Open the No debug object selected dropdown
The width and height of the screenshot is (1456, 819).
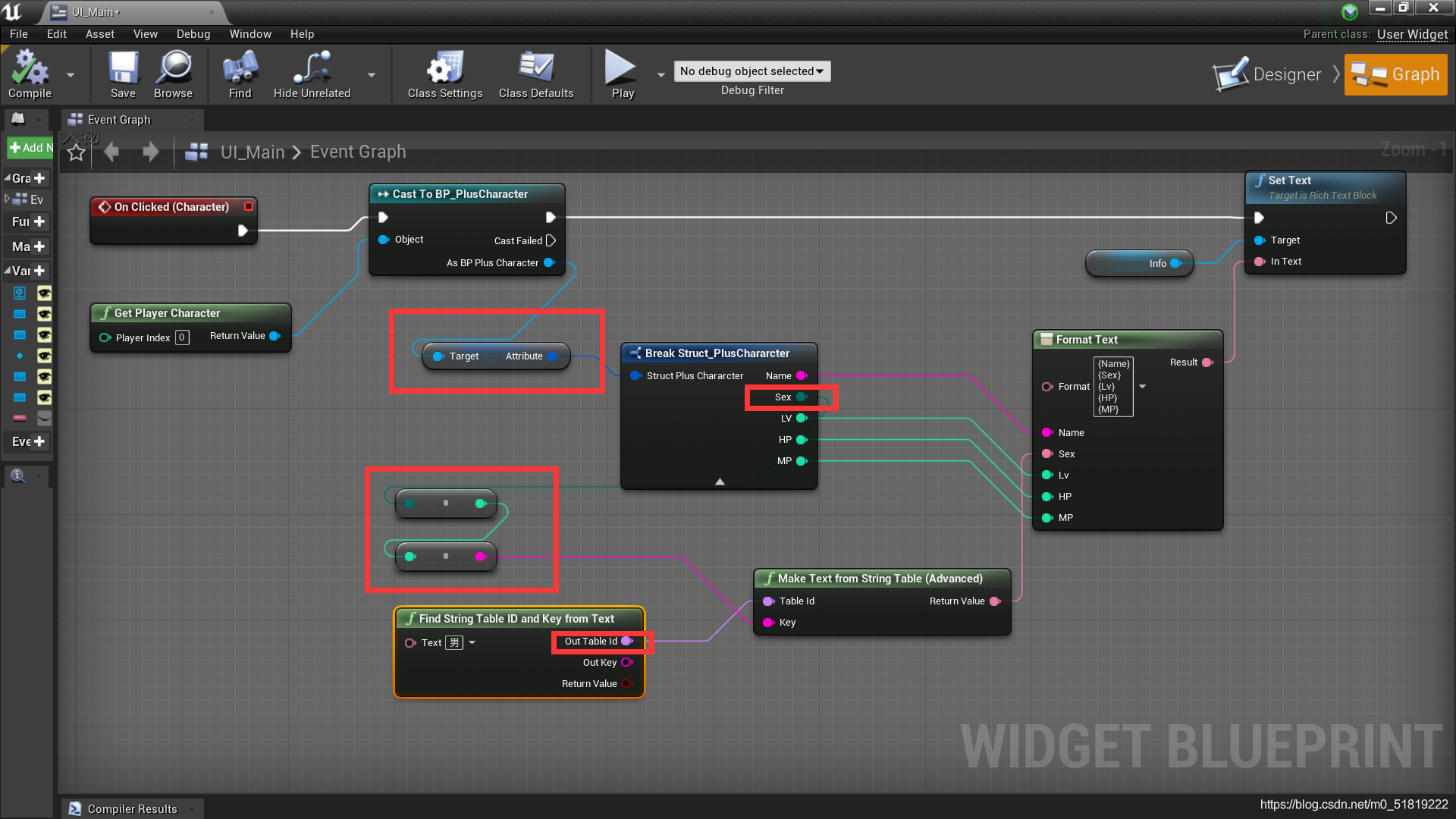coord(751,71)
